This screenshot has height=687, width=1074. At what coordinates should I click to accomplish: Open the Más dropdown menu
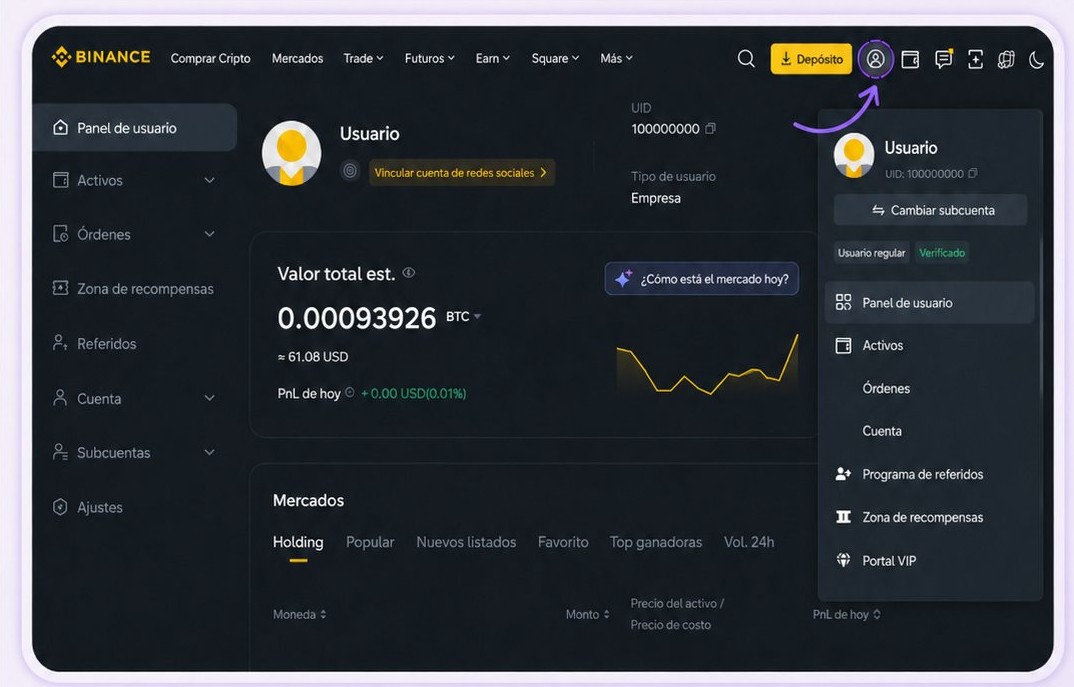pos(616,58)
